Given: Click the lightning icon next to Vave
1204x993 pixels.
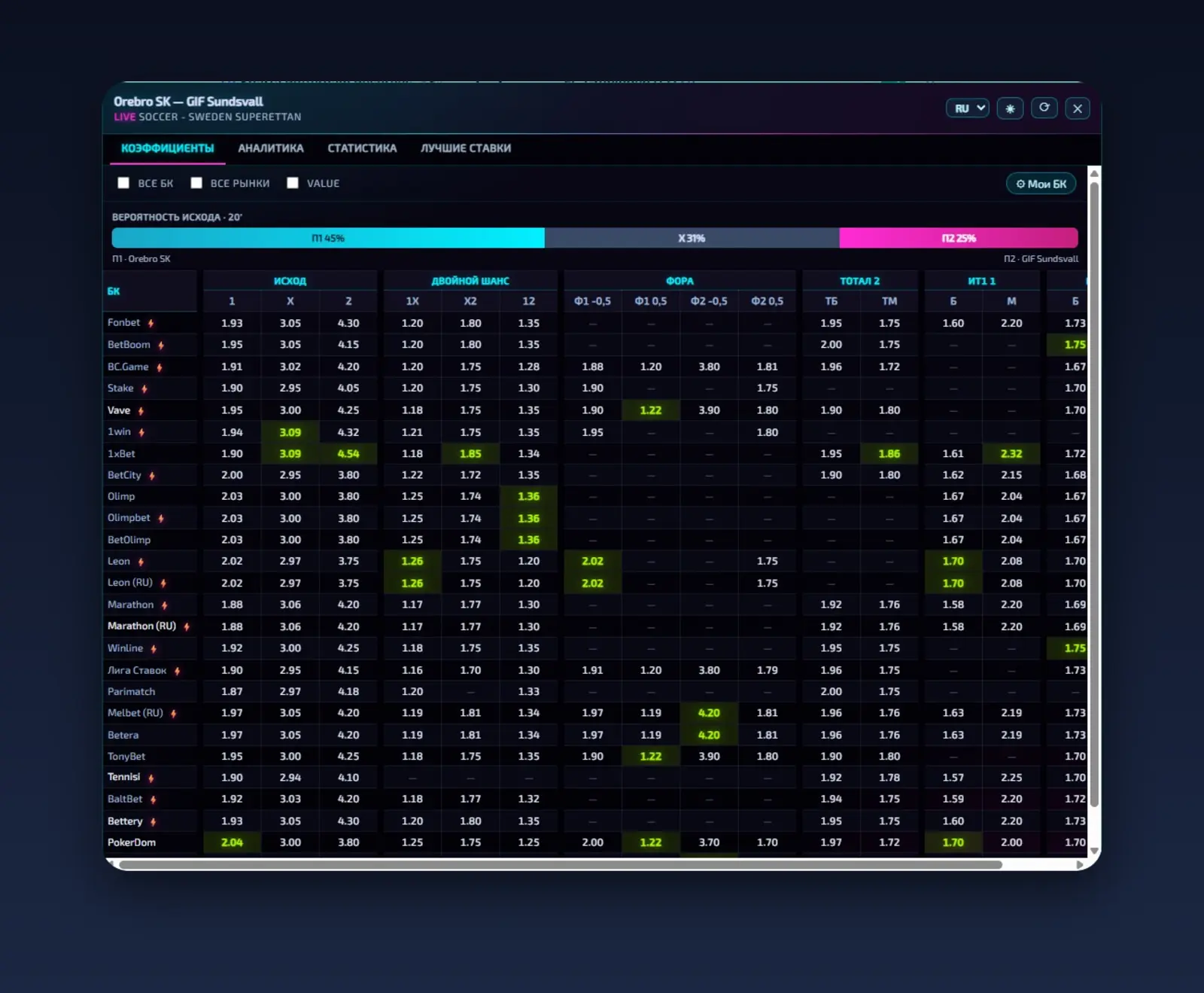Looking at the screenshot, I should pyautogui.click(x=141, y=410).
